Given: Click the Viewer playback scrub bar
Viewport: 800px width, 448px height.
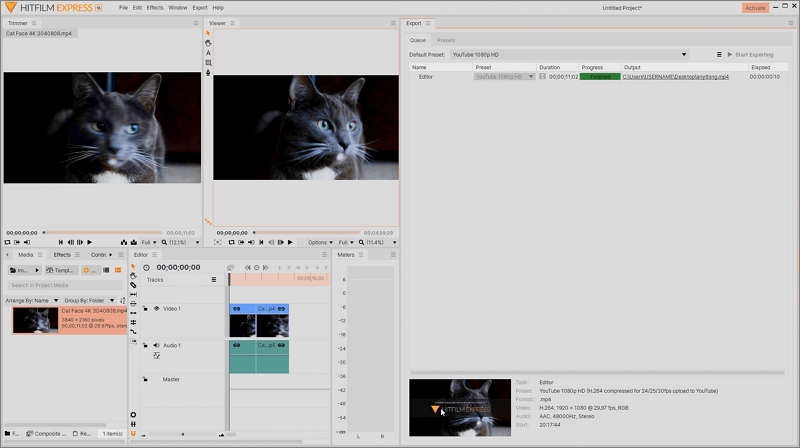Looking at the screenshot, I should click(x=306, y=233).
